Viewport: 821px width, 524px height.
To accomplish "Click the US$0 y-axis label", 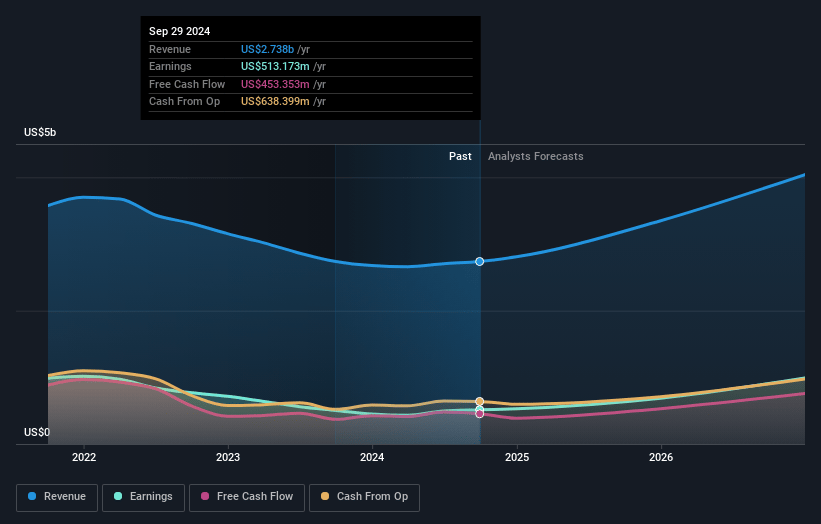I will pos(37,432).
